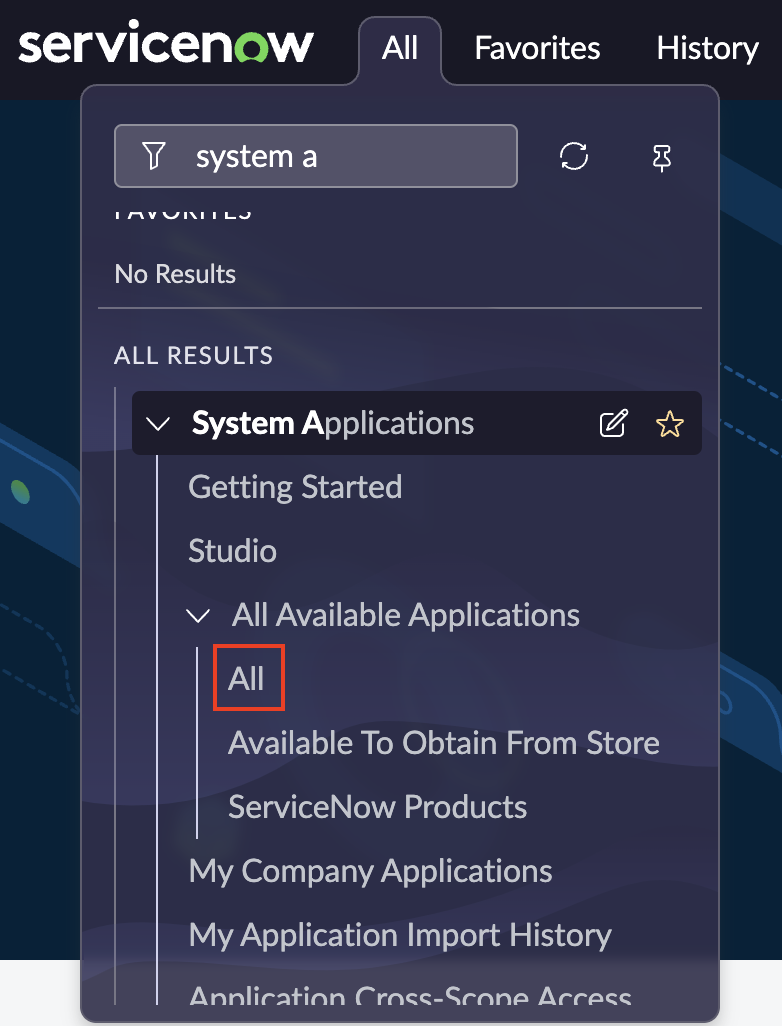This screenshot has width=782, height=1026.
Task: Add System Applications to favorites
Action: pos(669,423)
